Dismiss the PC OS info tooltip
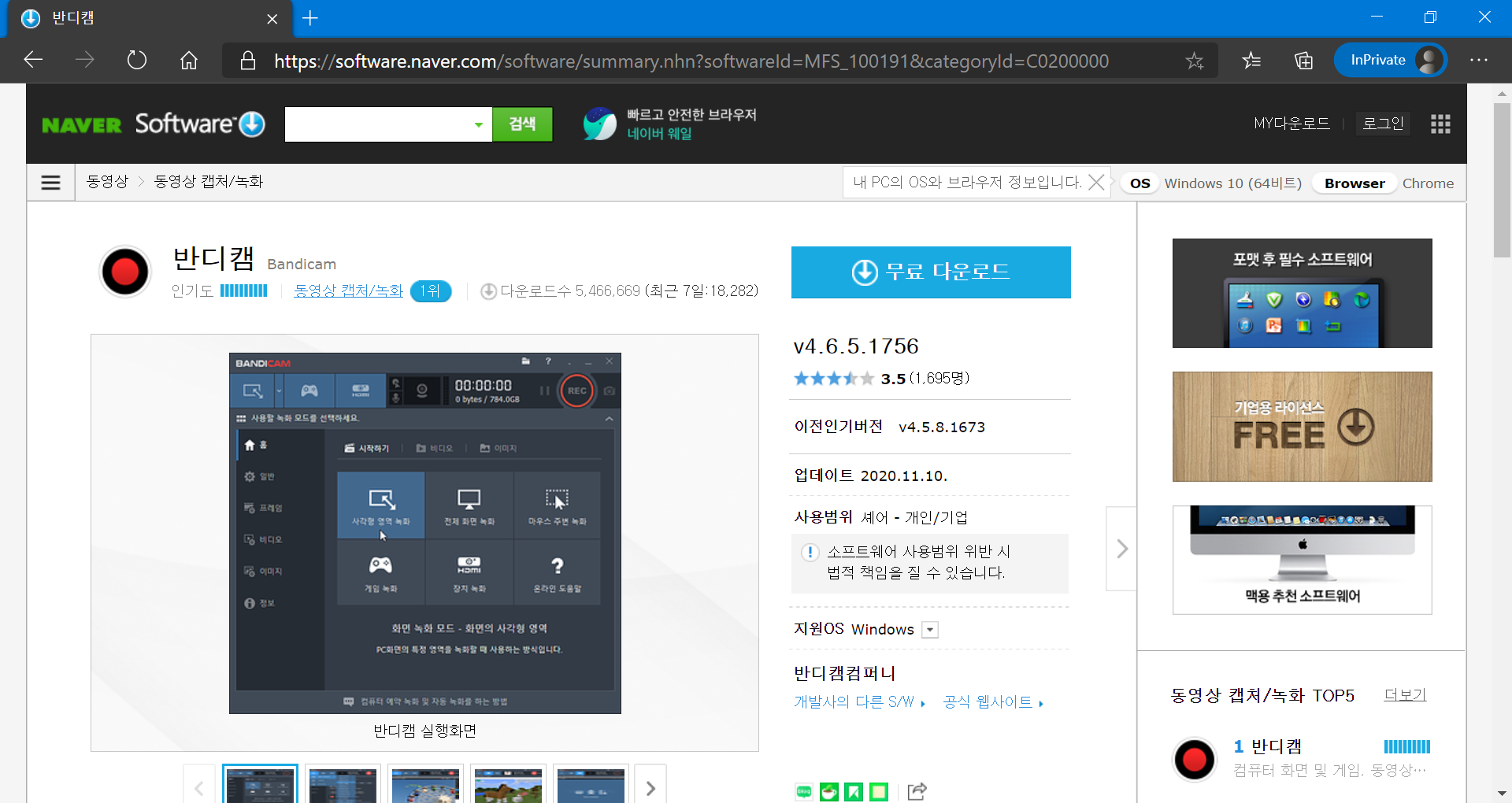The image size is (1512, 803). point(1096,183)
